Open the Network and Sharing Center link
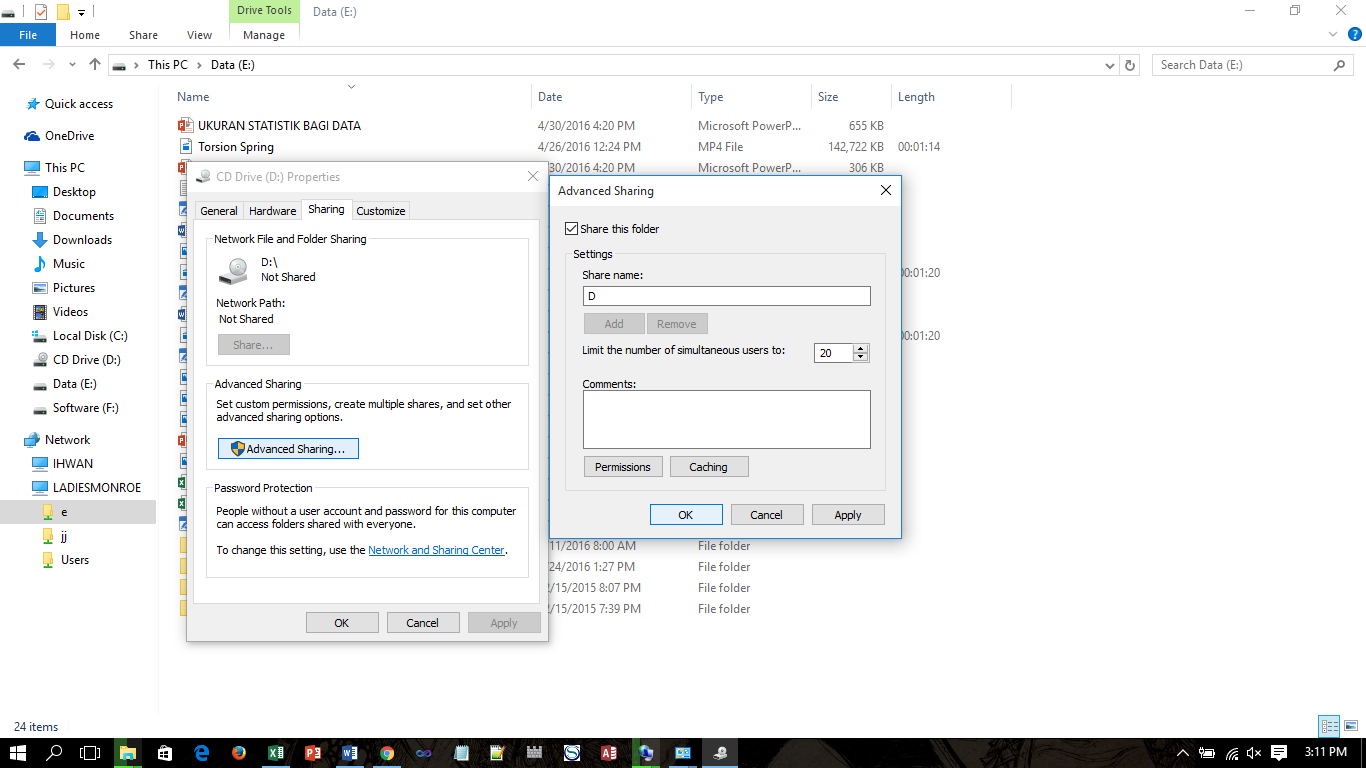The height and width of the screenshot is (768, 1366). tap(436, 550)
